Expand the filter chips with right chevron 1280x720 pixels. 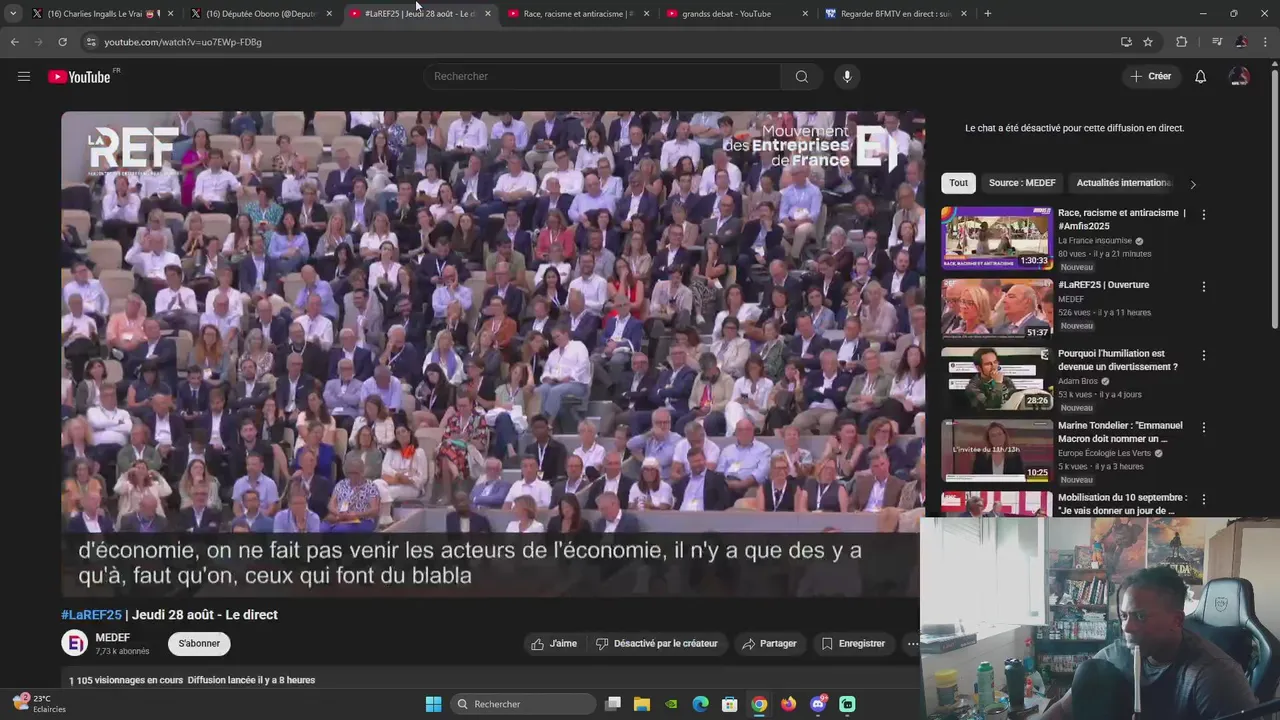point(1192,184)
